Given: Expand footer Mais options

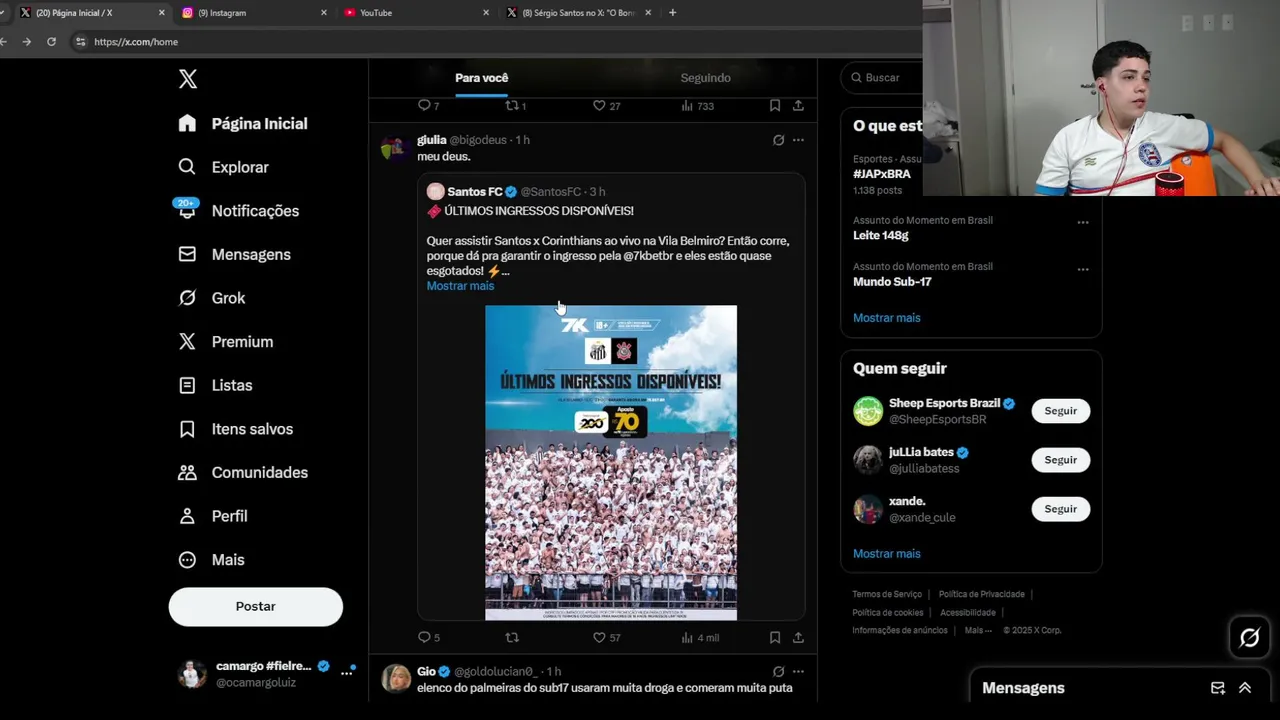Looking at the screenshot, I should pyautogui.click(x=978, y=630).
